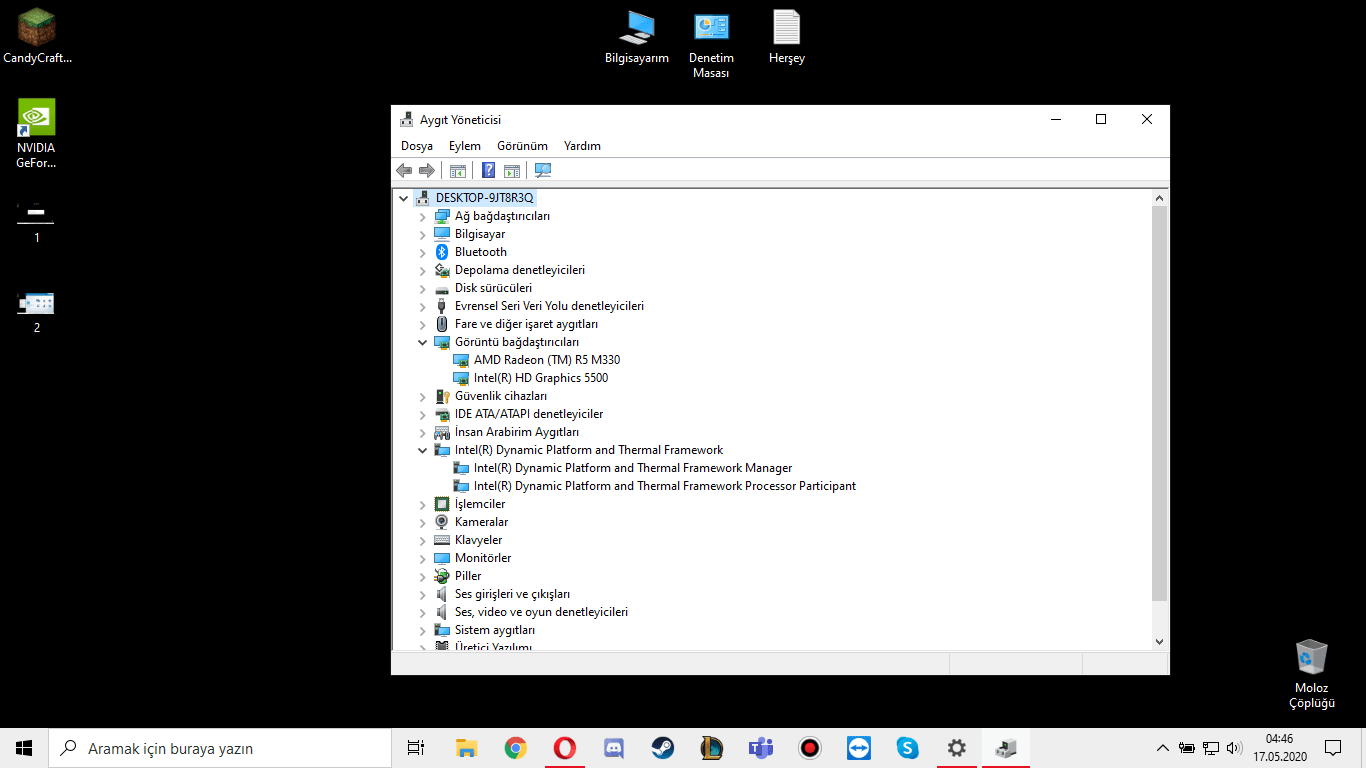Screen dimensions: 1366x768
Task: Click the device tree scrollbar up arrow
Action: (1160, 197)
